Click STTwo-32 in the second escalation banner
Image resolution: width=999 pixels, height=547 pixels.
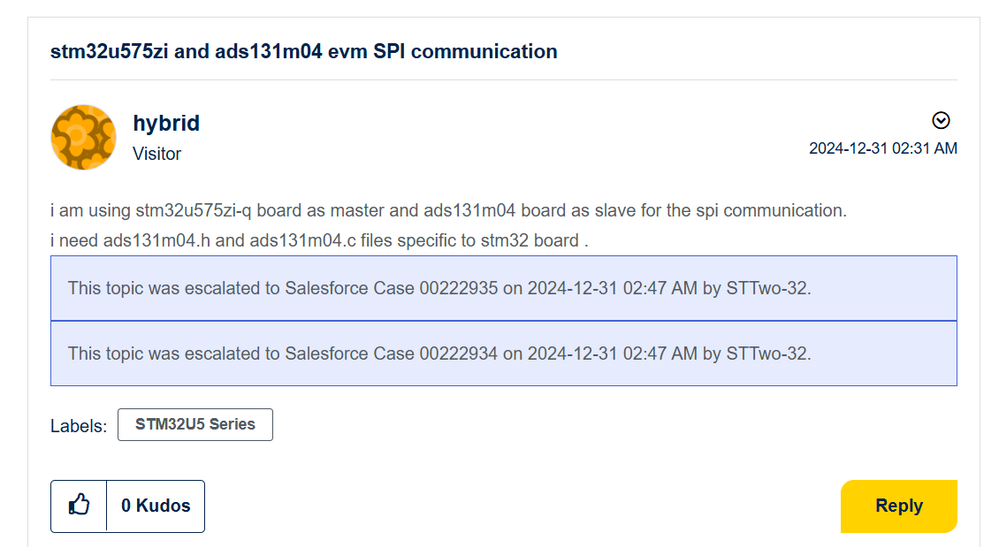pyautogui.click(x=768, y=353)
